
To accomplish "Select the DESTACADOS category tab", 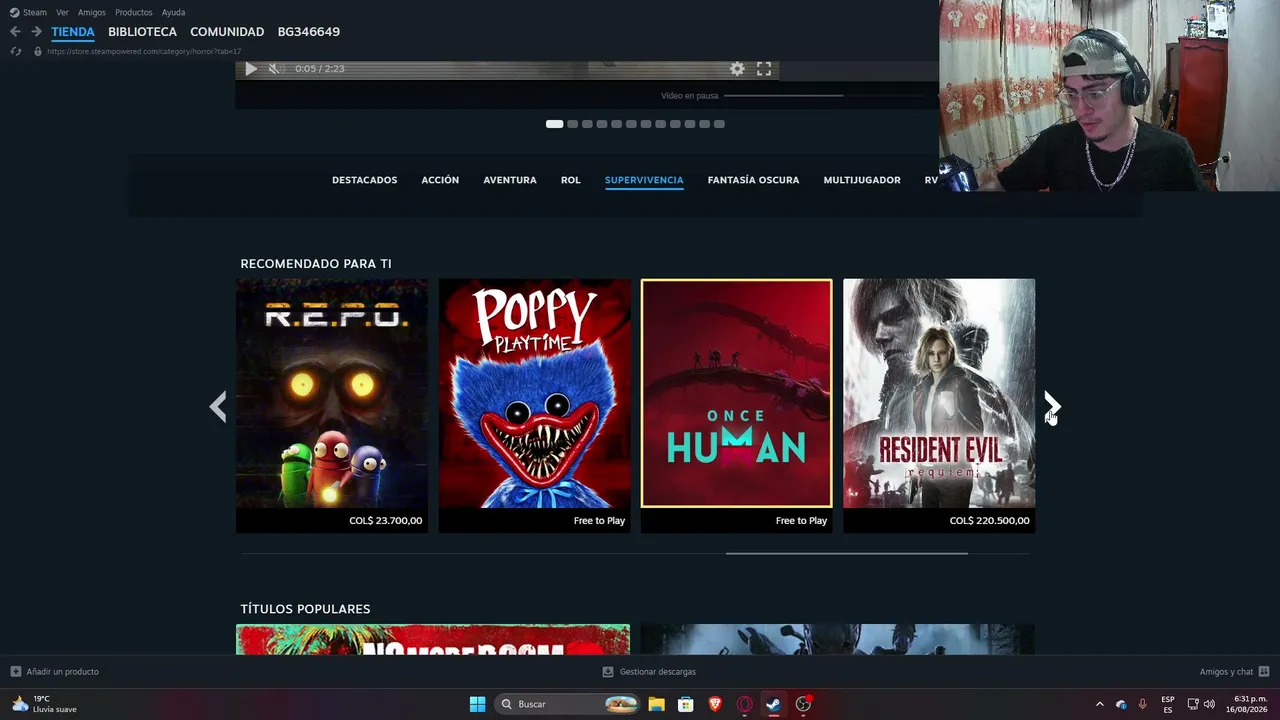I will click(365, 180).
